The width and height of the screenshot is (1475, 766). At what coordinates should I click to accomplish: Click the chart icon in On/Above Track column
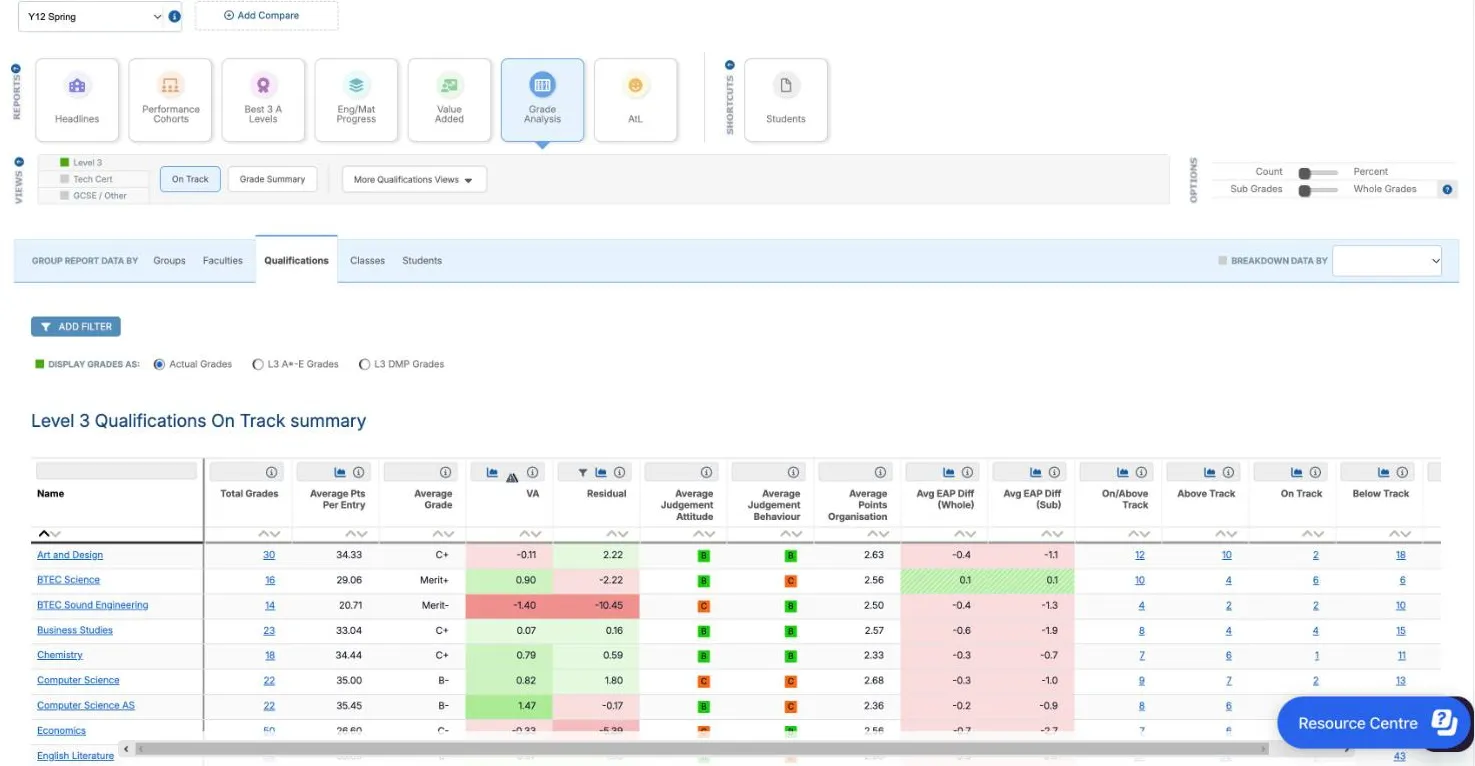pyautogui.click(x=1123, y=472)
